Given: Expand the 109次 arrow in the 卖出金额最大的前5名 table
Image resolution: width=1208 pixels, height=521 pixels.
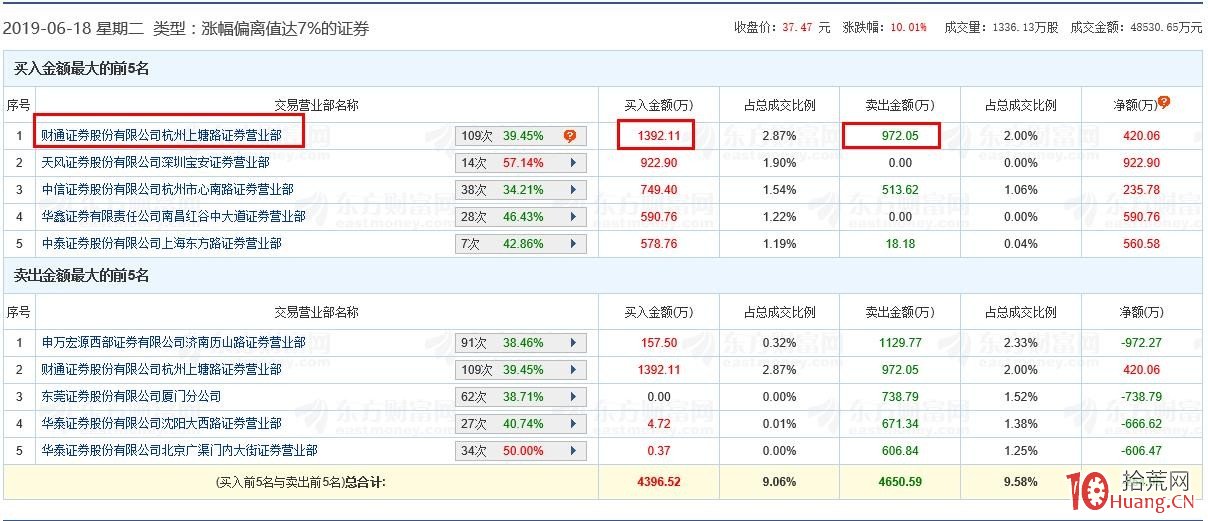Looking at the screenshot, I should pyautogui.click(x=573, y=370).
